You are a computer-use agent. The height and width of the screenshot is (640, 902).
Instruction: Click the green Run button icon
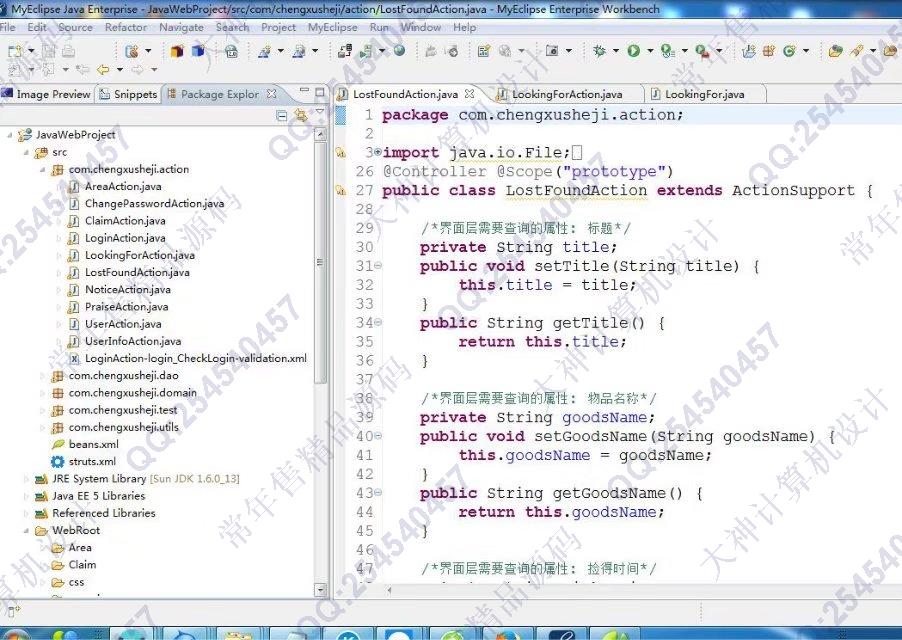[x=633, y=51]
